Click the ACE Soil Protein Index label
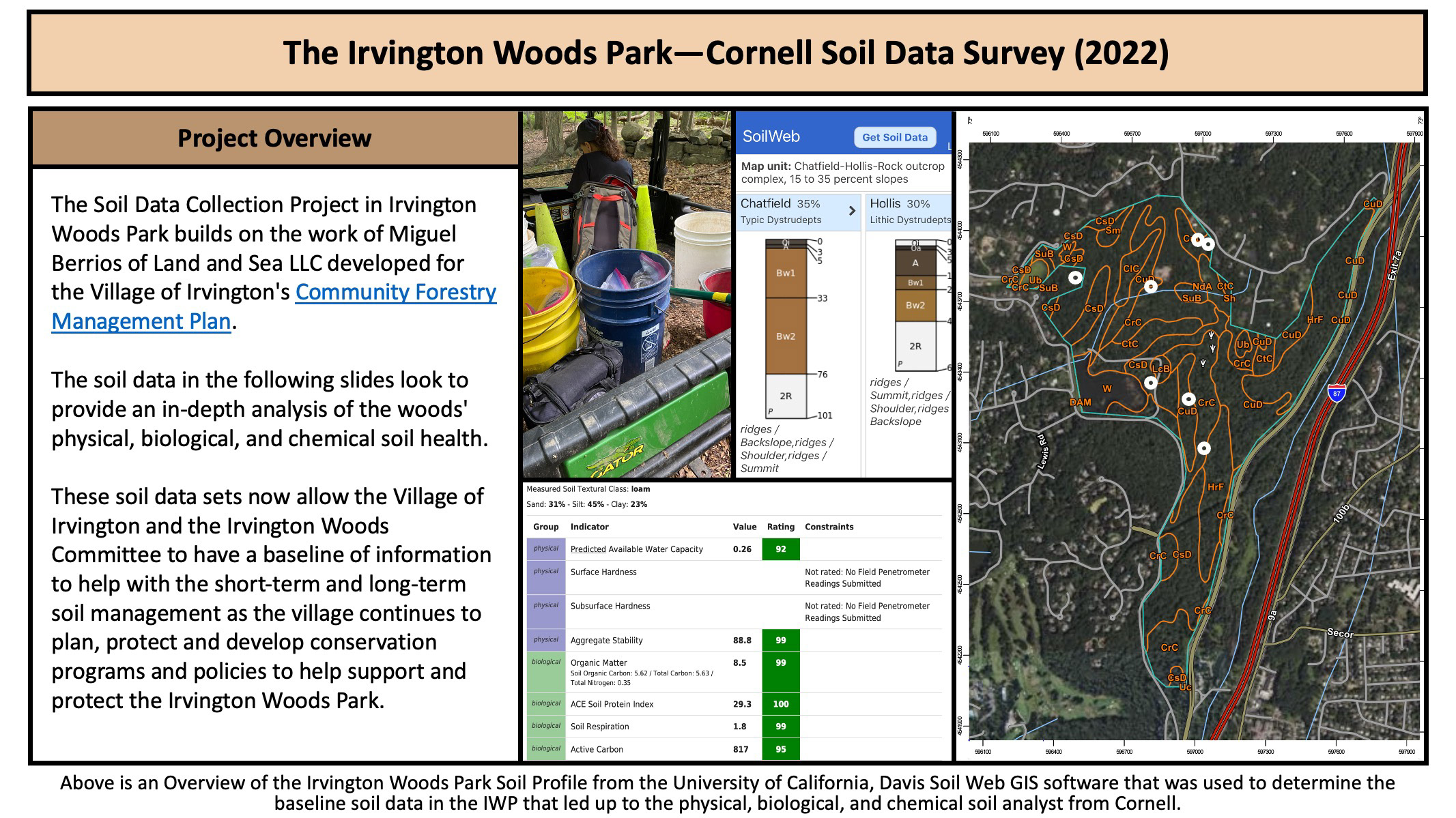Viewport: 1456px width, 818px height. coord(612,704)
